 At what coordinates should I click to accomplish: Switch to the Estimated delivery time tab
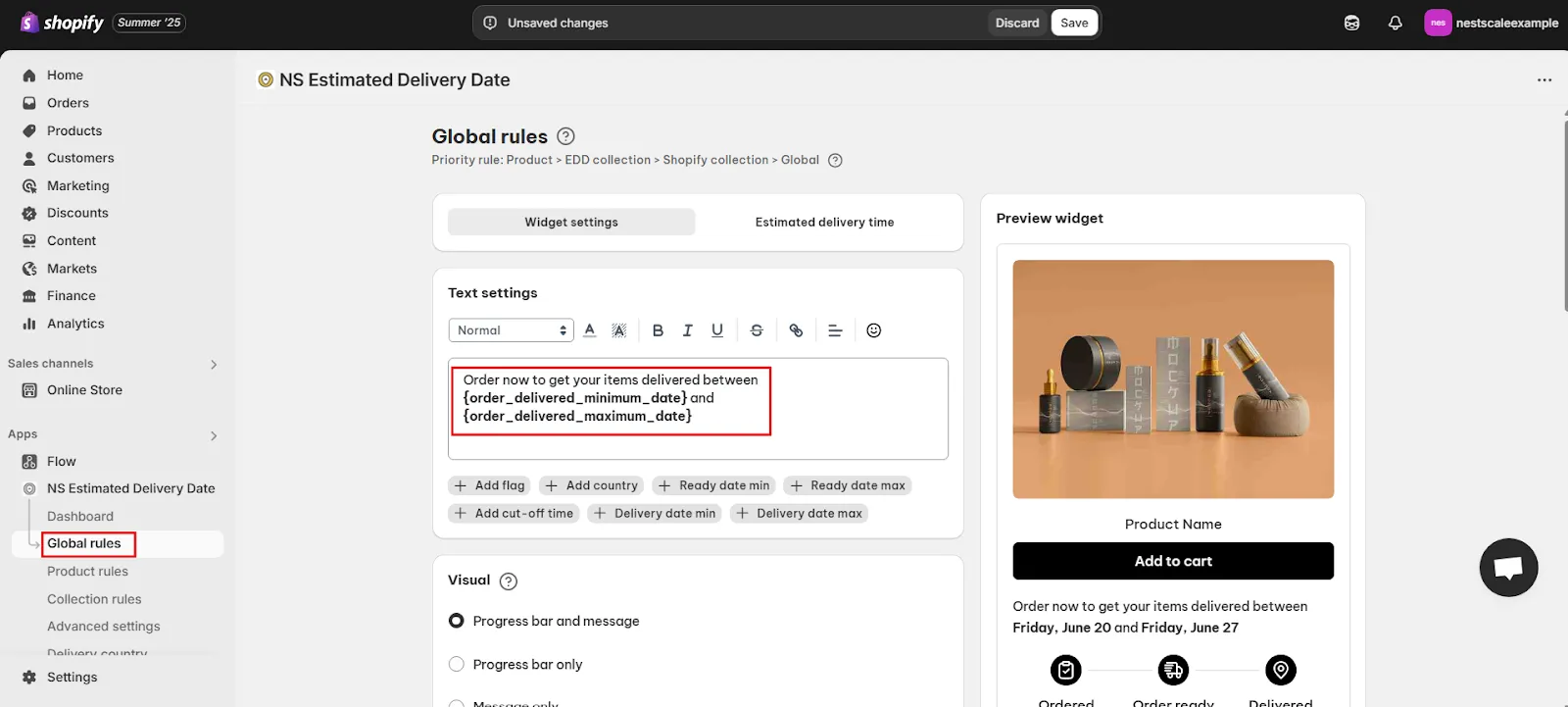tap(824, 222)
